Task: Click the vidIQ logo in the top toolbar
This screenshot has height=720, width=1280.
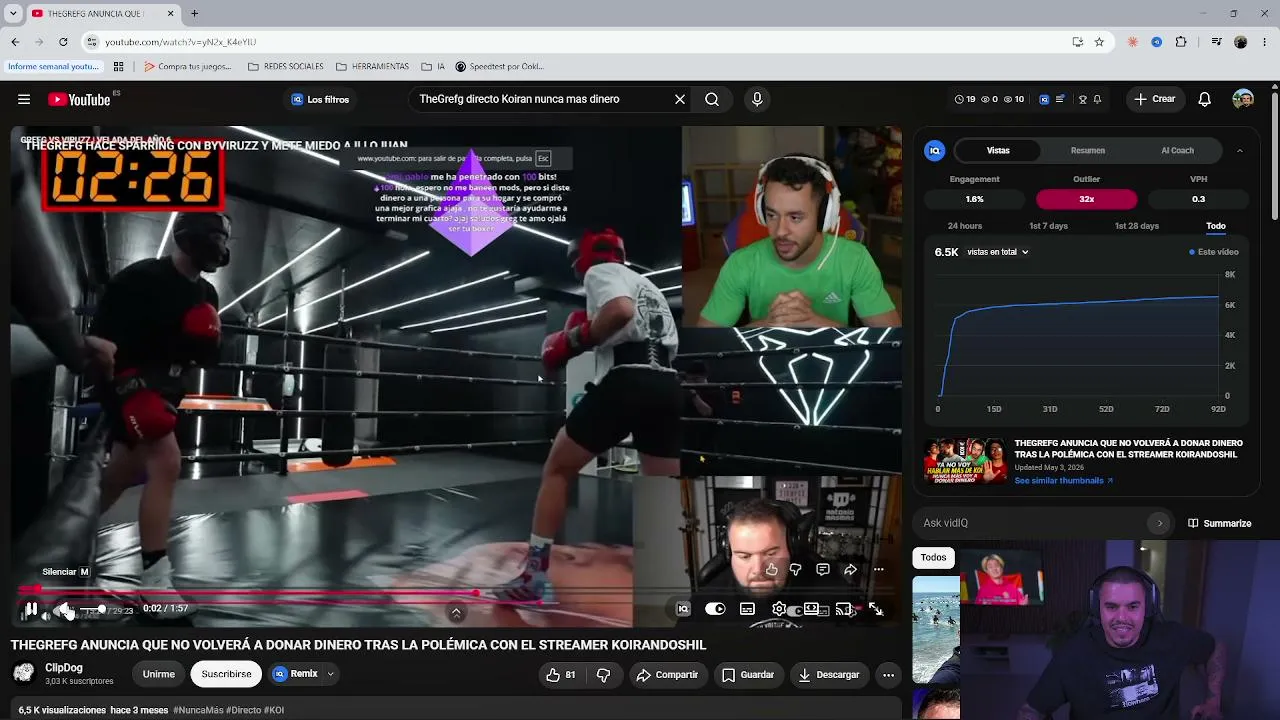Action: tap(1044, 99)
